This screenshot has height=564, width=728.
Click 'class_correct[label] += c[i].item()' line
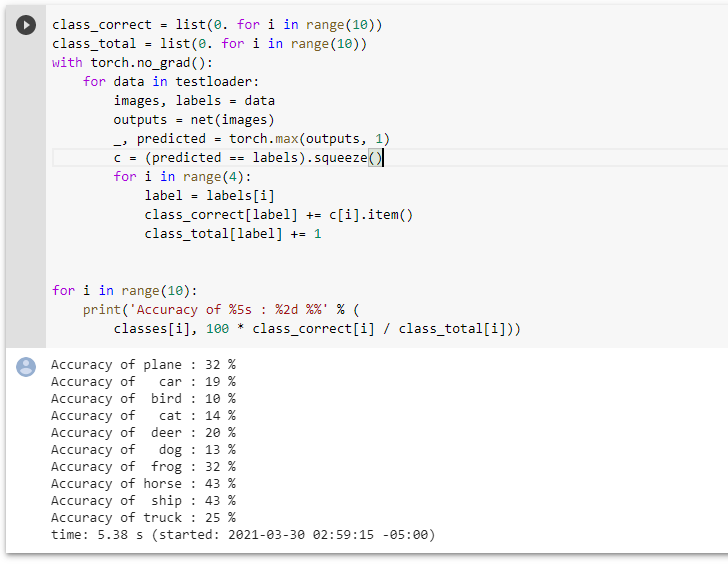click(279, 215)
